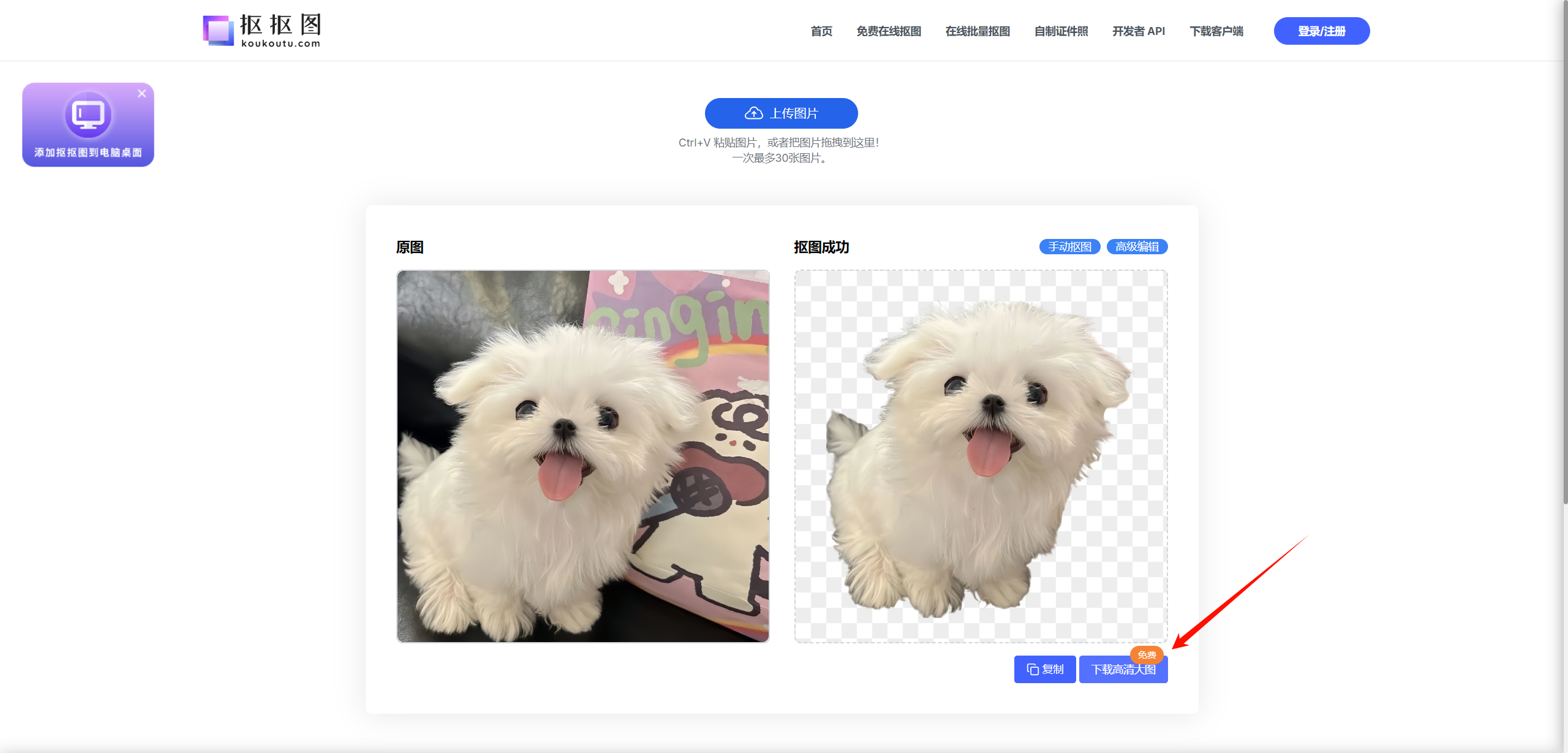Image resolution: width=1568 pixels, height=753 pixels.
Task: Select 在线批量抠图 batch cutout page
Action: click(x=978, y=31)
